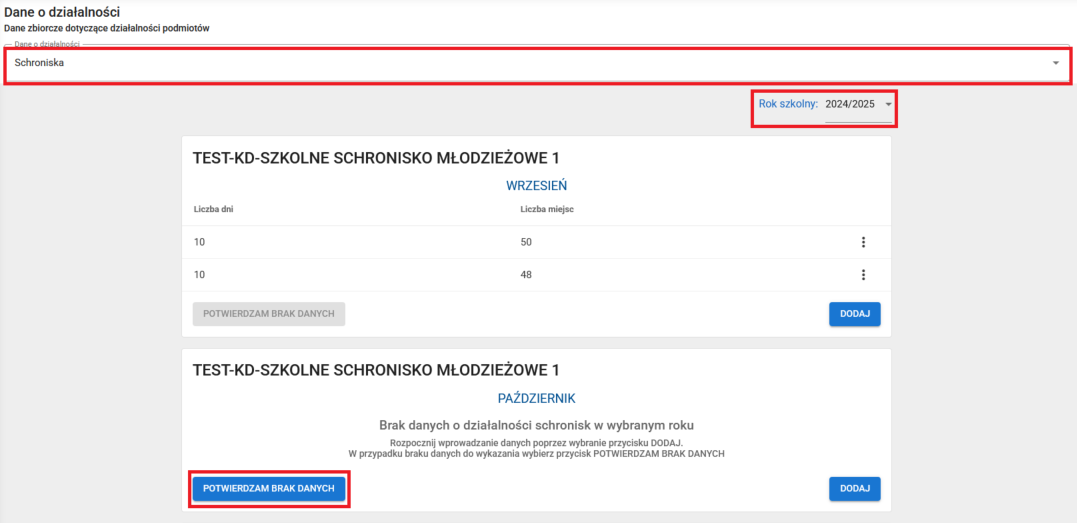Click the Rok szkolny label
Image resolution: width=1077 pixels, height=523 pixels.
(x=789, y=104)
